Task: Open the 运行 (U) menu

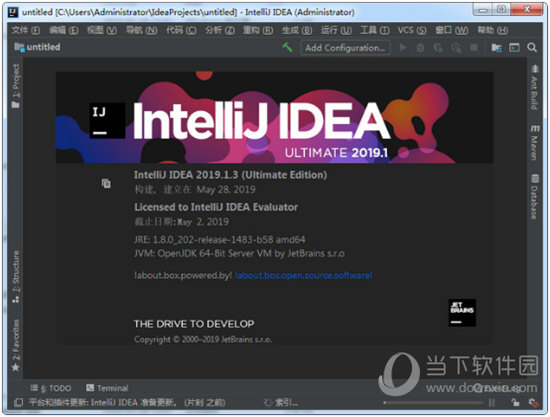Action: point(336,30)
